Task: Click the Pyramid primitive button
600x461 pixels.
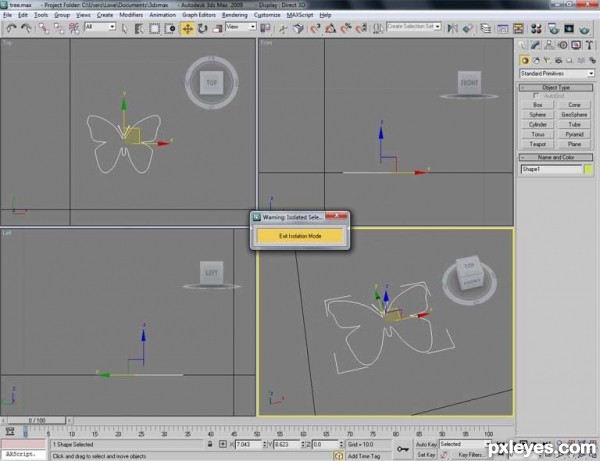Action: point(574,134)
